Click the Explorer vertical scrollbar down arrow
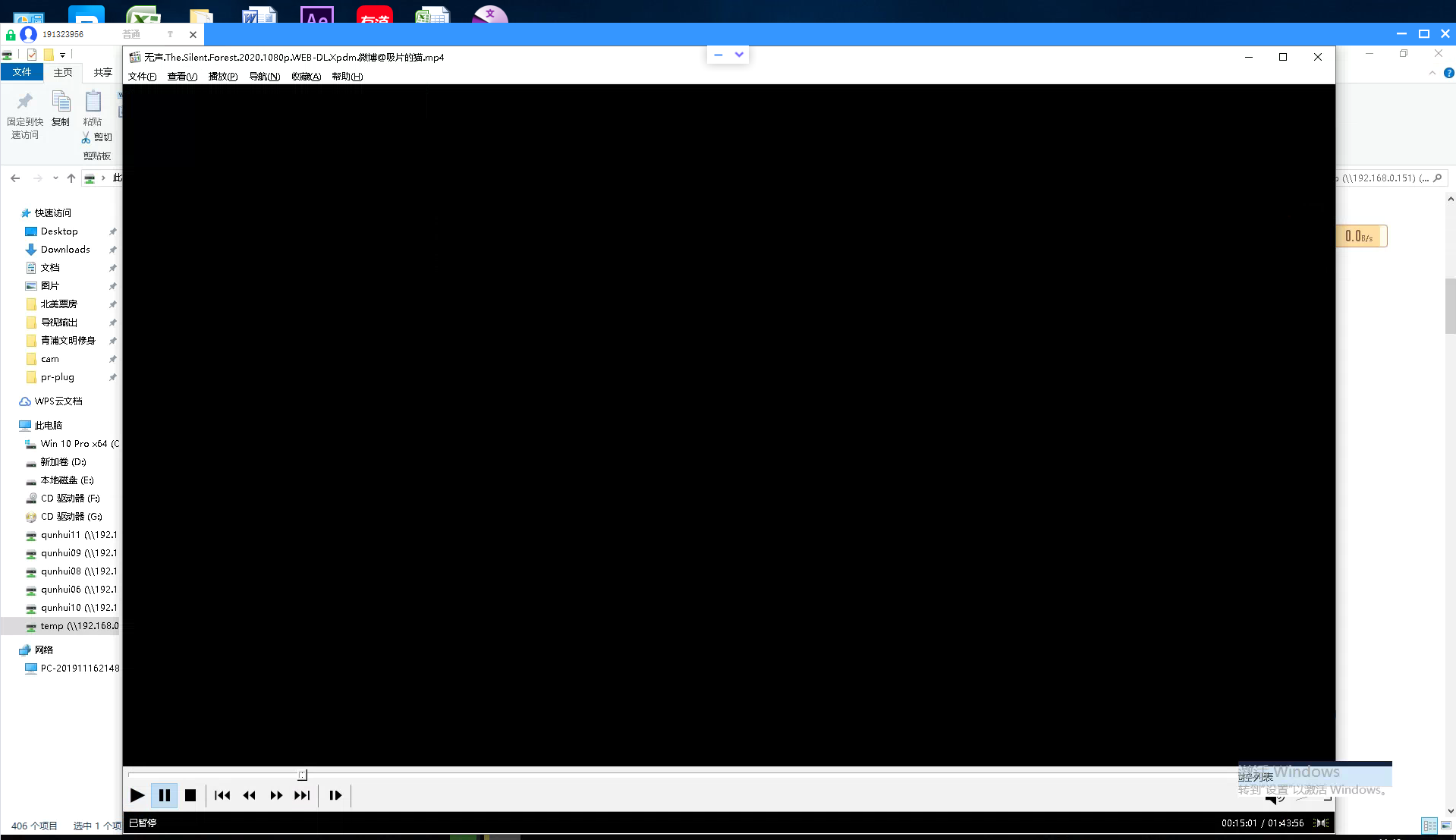The height and width of the screenshot is (840, 1456). coord(1451,810)
